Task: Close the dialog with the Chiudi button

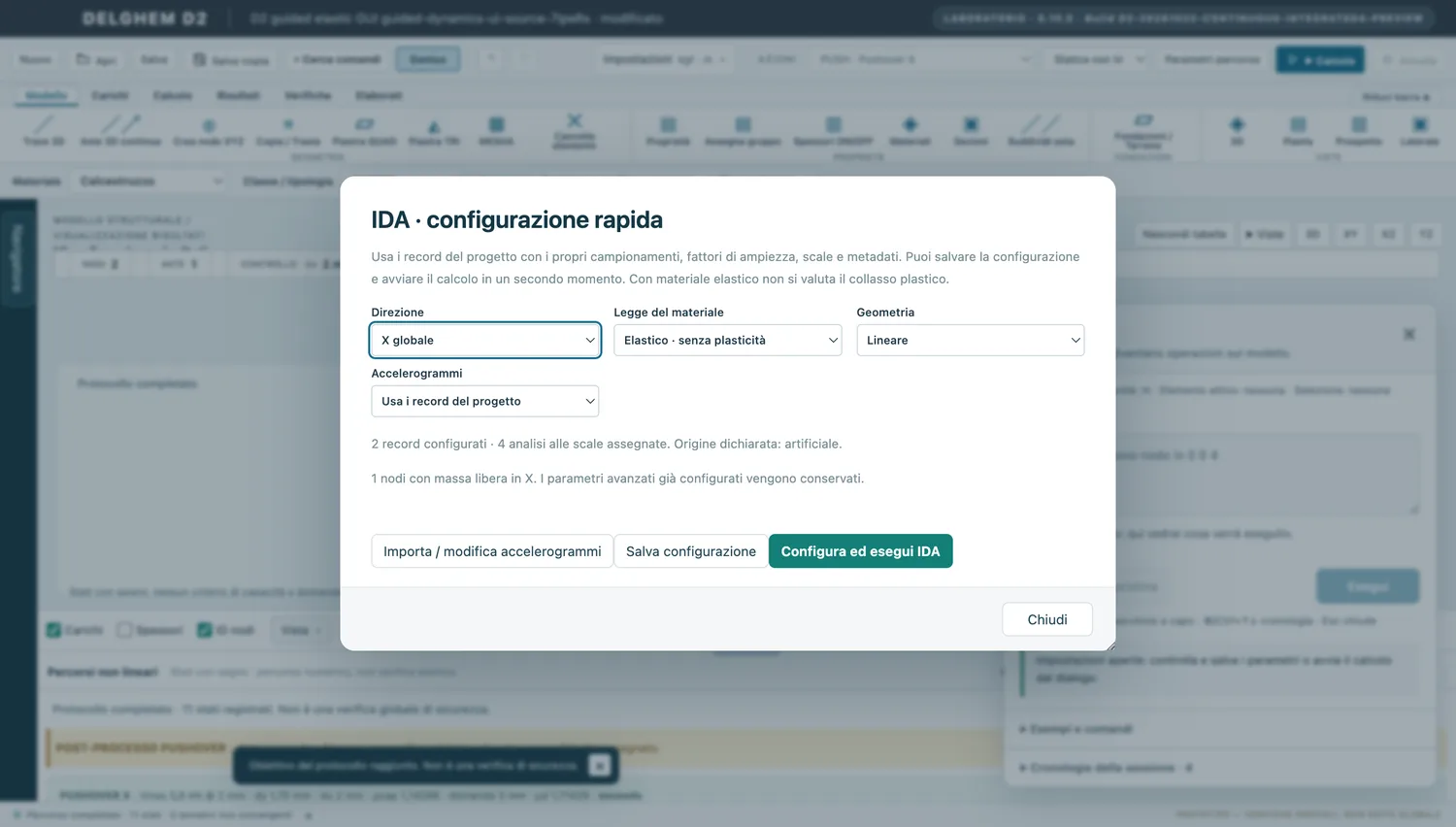Action: tap(1047, 619)
